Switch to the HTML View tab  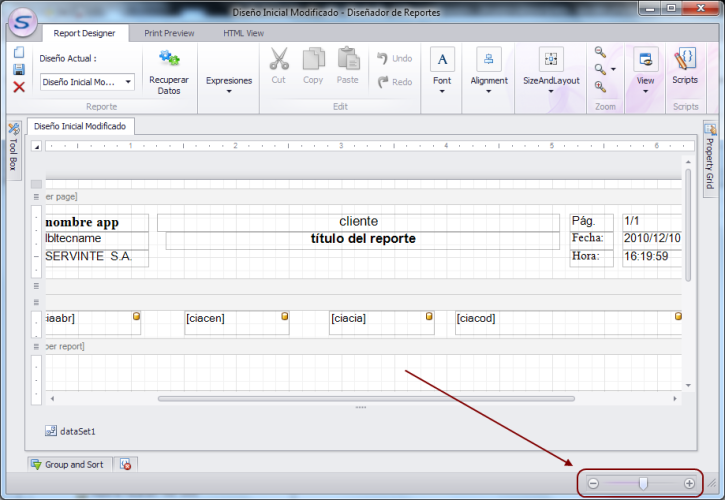246,33
